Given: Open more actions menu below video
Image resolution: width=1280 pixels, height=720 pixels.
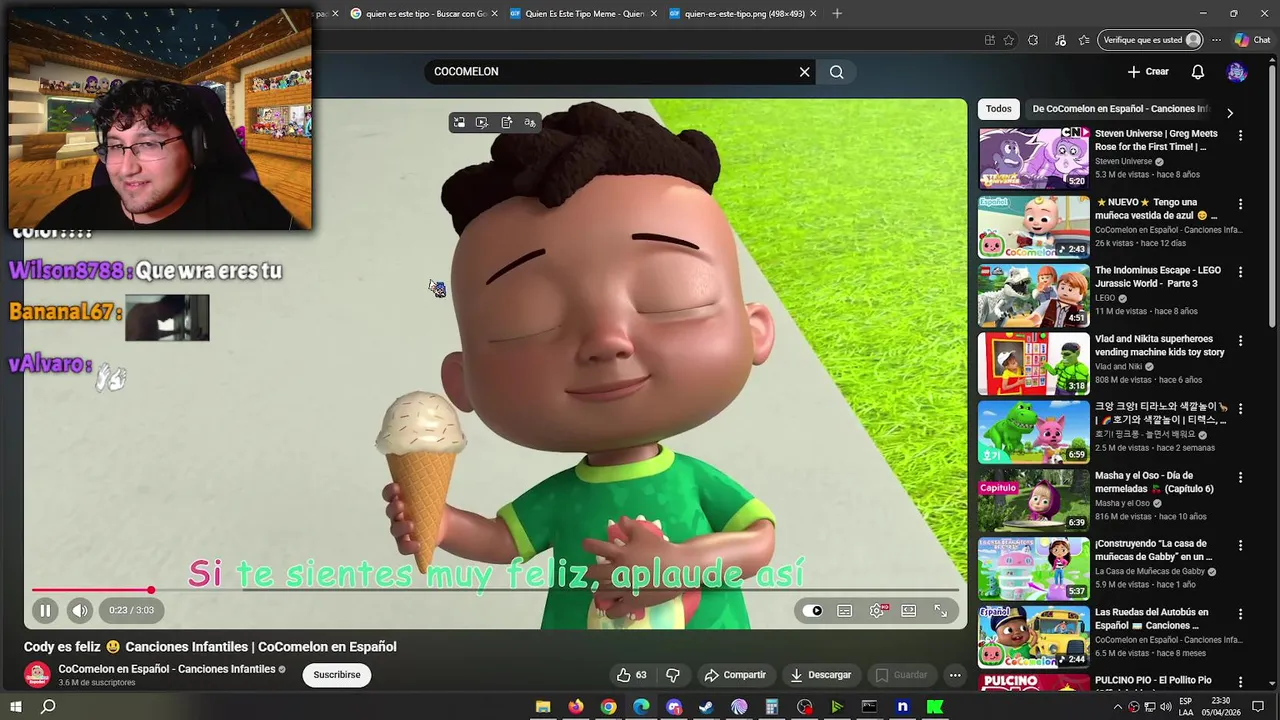Looking at the screenshot, I should tap(955, 675).
